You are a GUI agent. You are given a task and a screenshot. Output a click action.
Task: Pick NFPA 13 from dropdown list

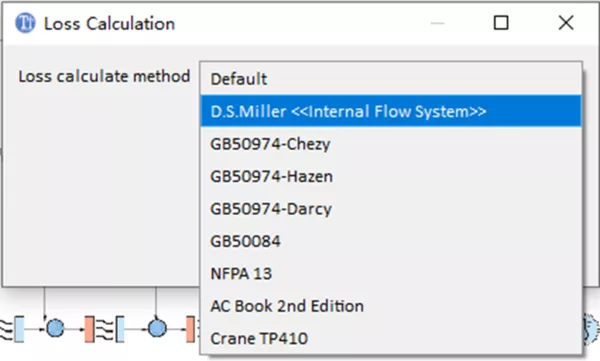tap(391, 274)
